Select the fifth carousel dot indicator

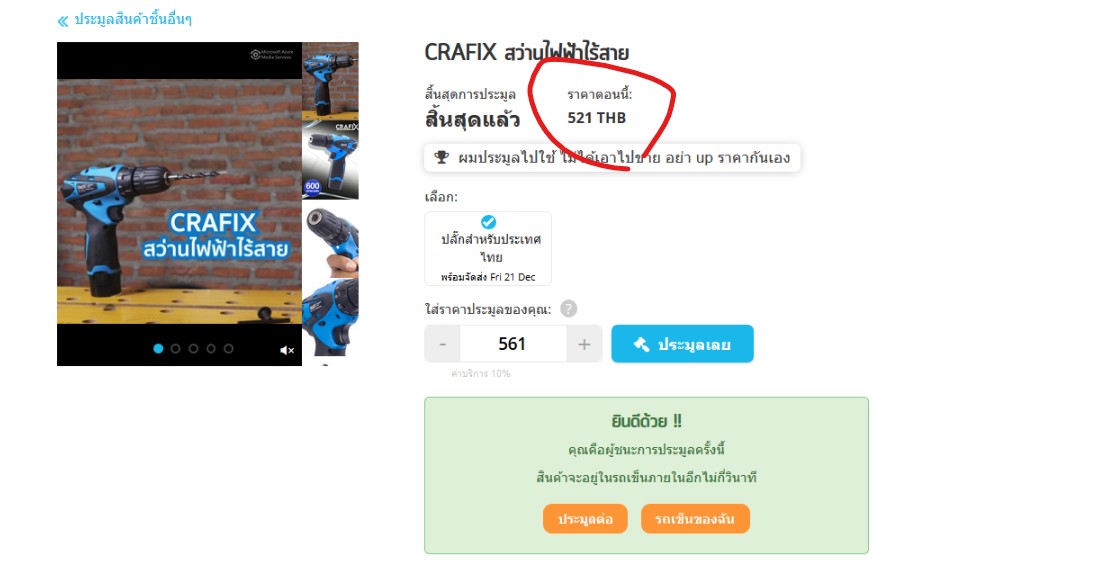tap(228, 348)
